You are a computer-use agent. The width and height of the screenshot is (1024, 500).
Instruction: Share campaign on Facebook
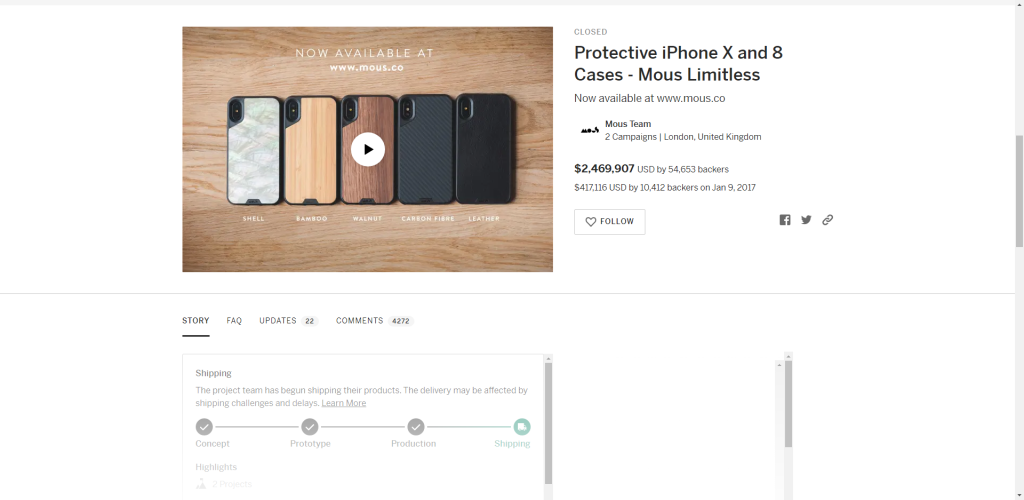click(785, 220)
